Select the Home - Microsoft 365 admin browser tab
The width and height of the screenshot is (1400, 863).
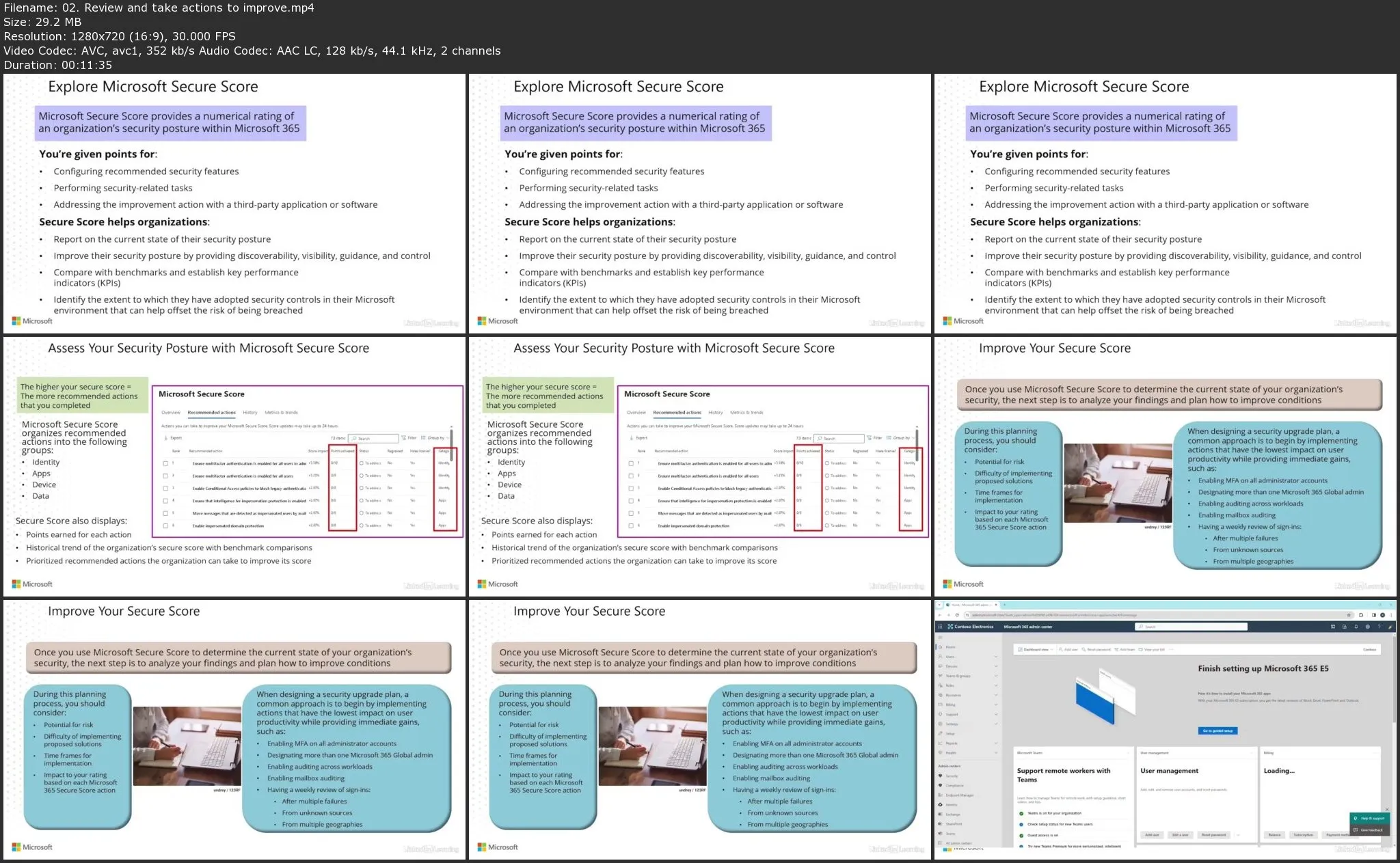(971, 605)
